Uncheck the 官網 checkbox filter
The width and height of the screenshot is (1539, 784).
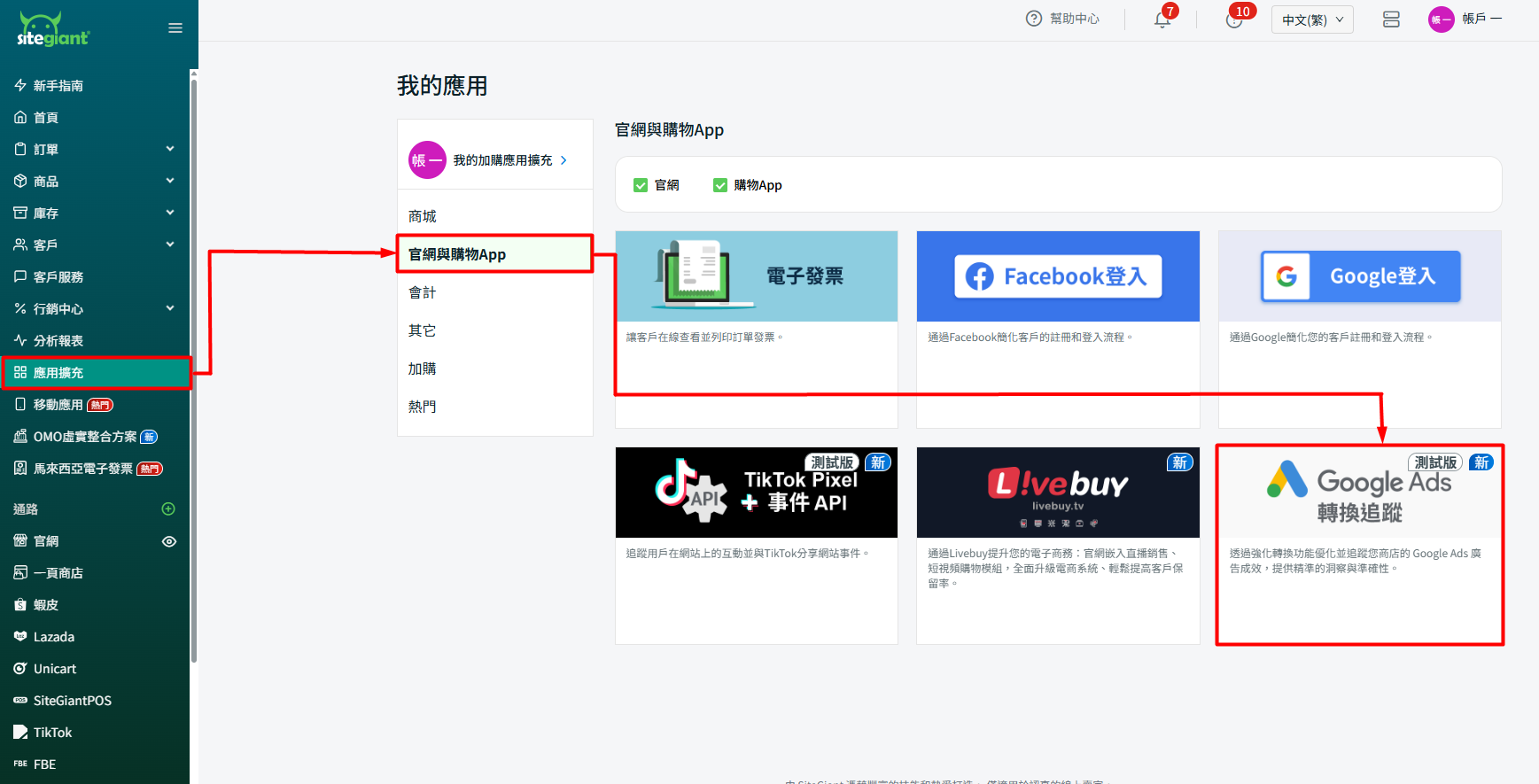[x=641, y=185]
